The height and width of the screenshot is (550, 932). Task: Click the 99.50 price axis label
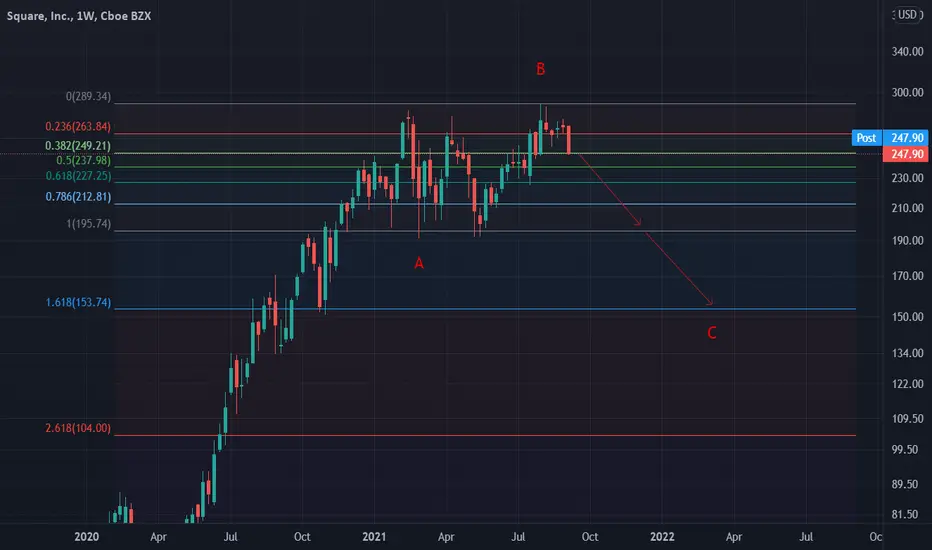905,450
